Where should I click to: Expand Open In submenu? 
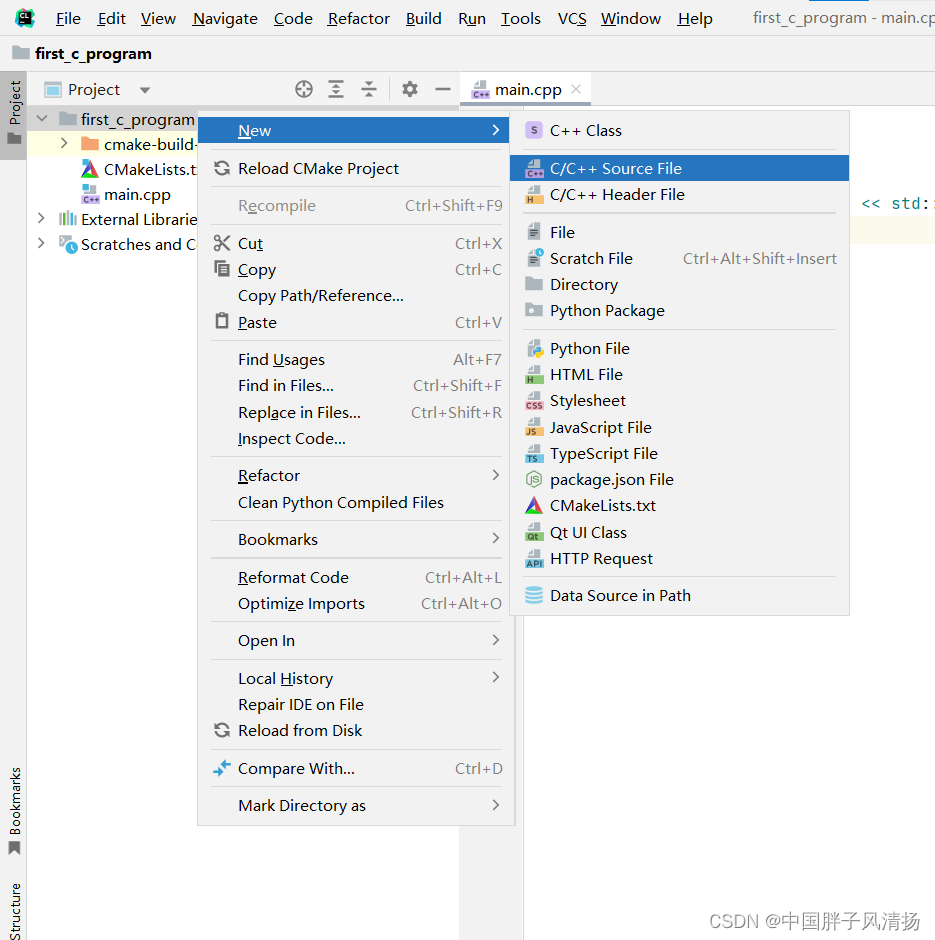point(356,641)
